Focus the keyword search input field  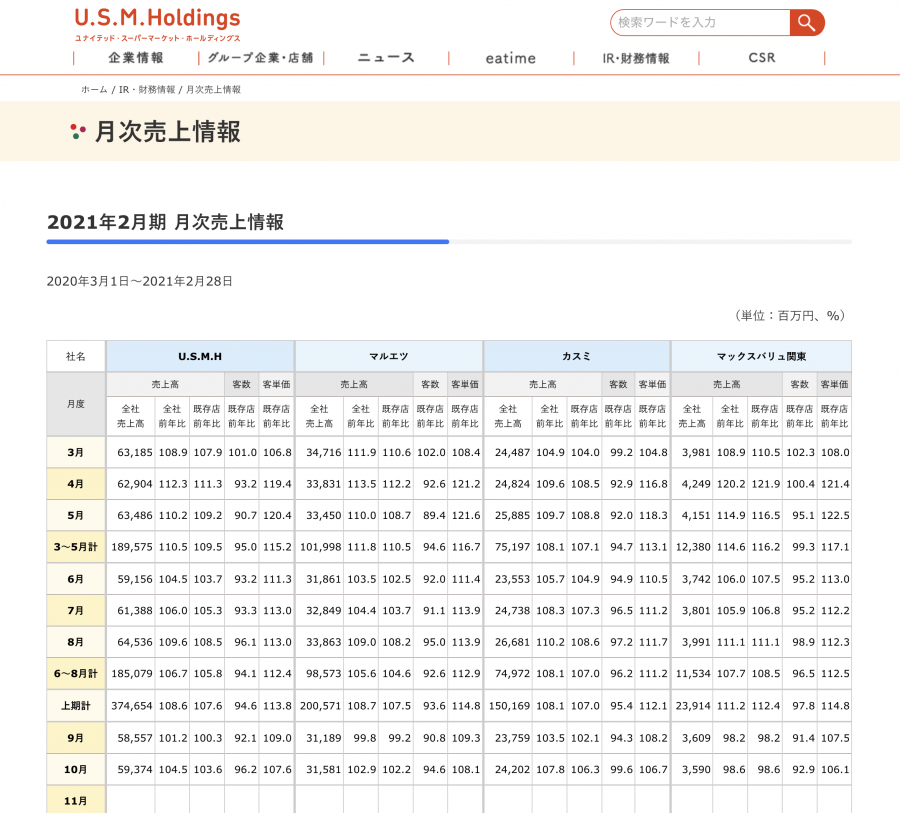(700, 23)
